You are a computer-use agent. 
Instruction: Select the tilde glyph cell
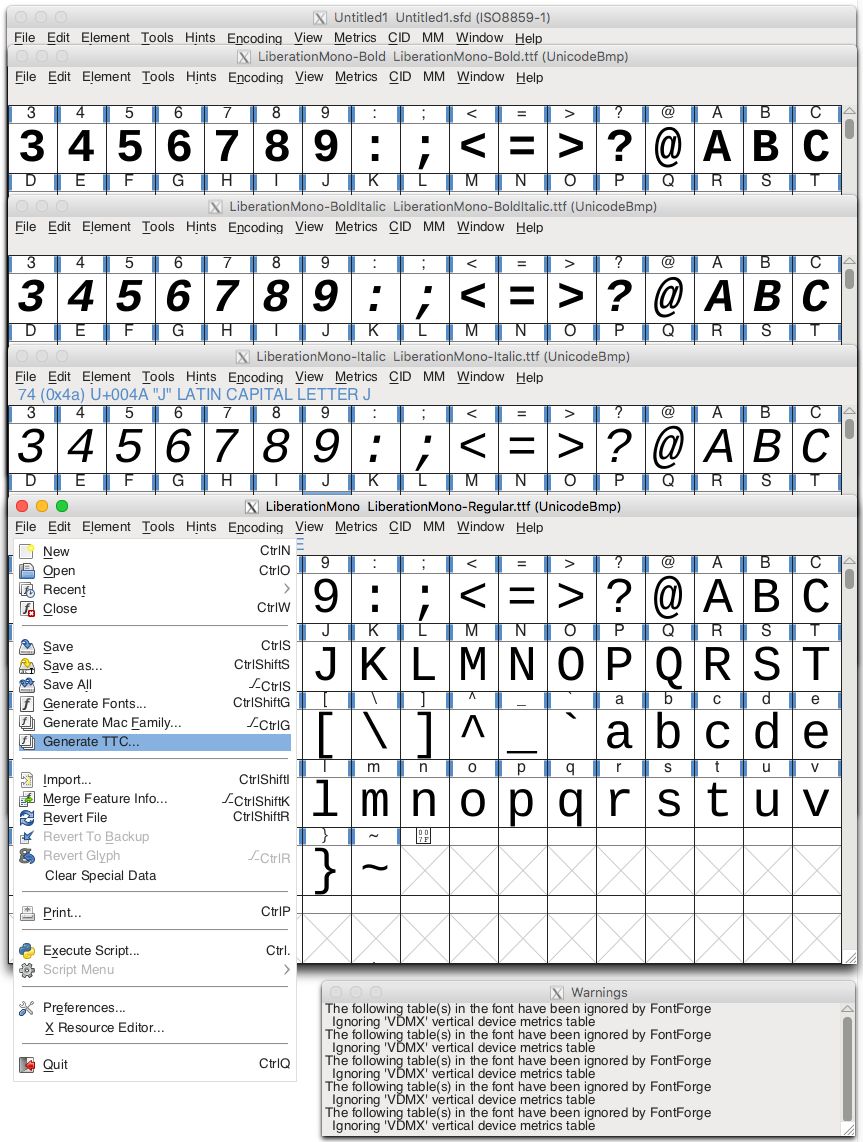pos(374,869)
